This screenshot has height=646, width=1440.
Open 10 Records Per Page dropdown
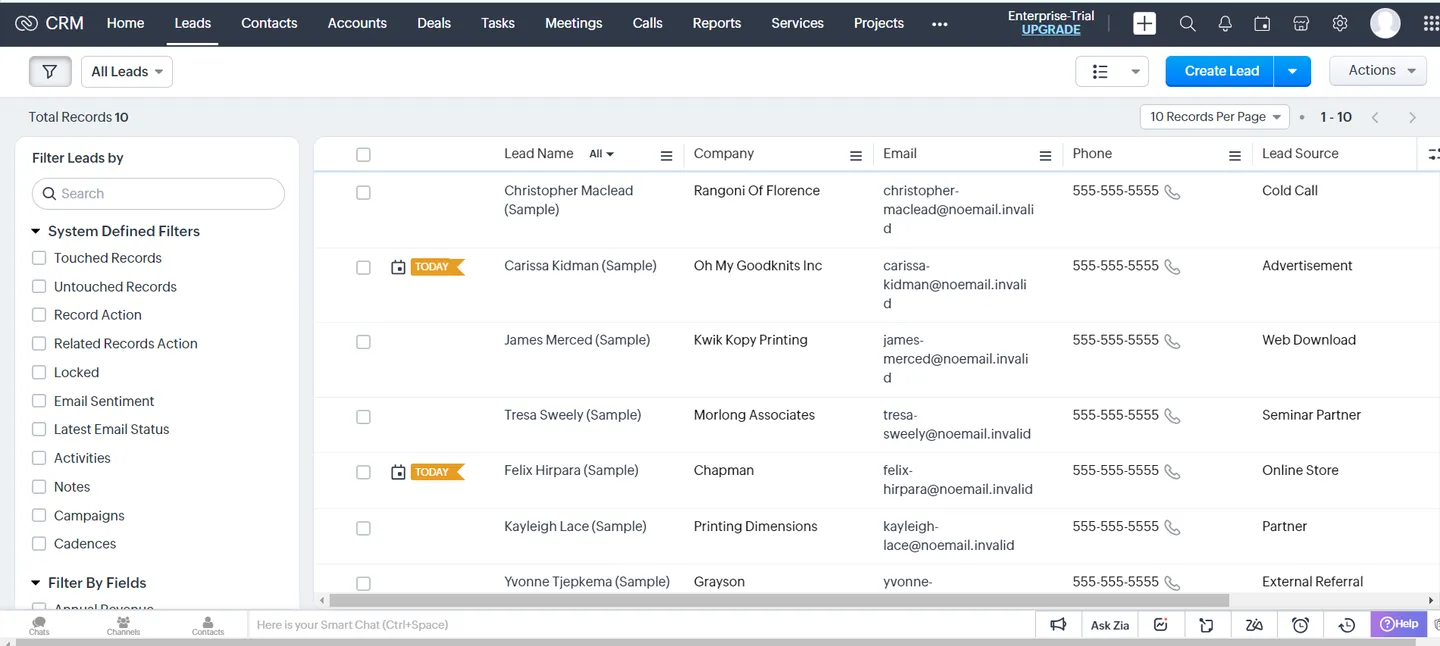coord(1215,117)
